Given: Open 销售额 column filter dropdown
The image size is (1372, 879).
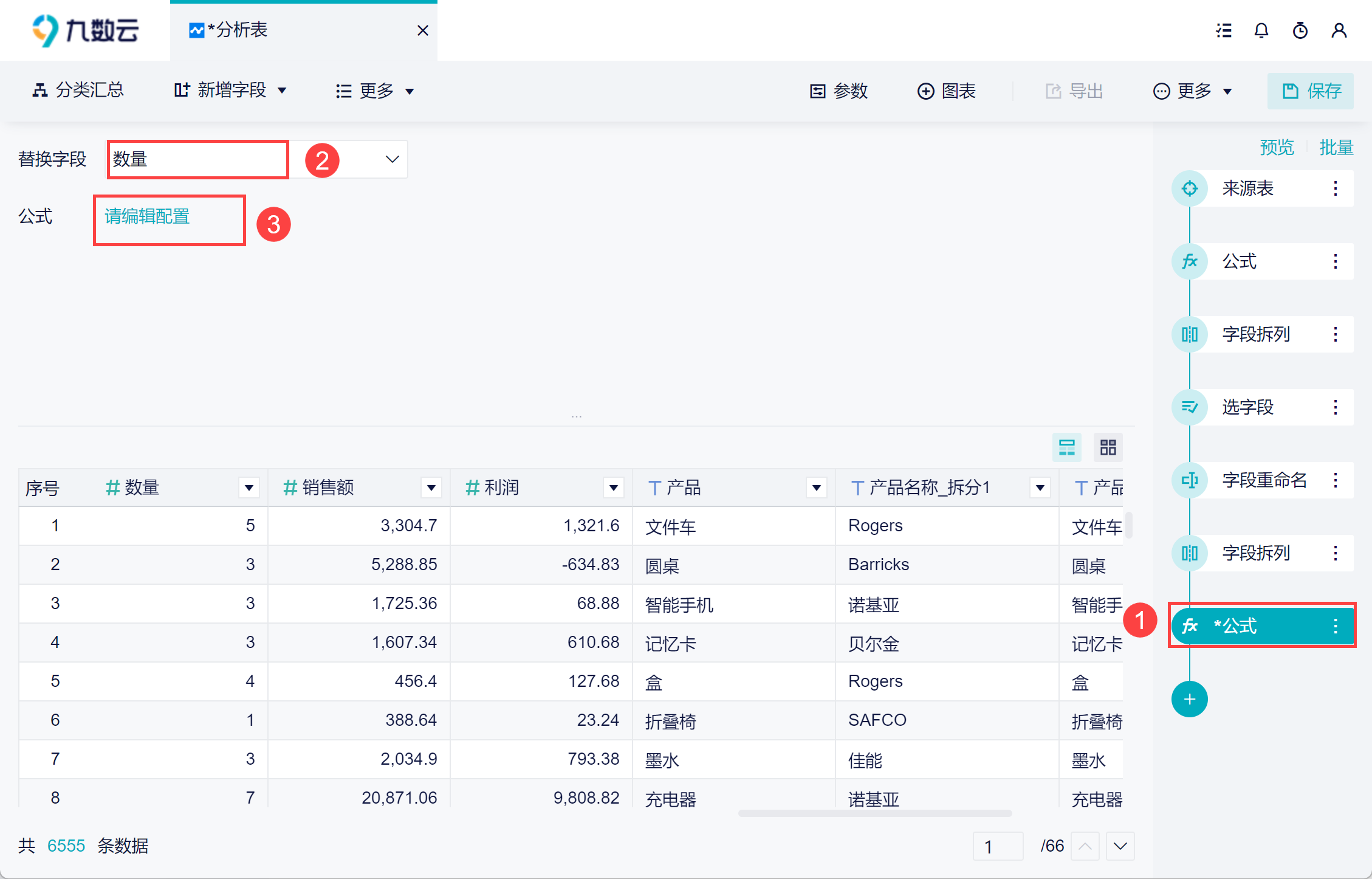Looking at the screenshot, I should 431,488.
